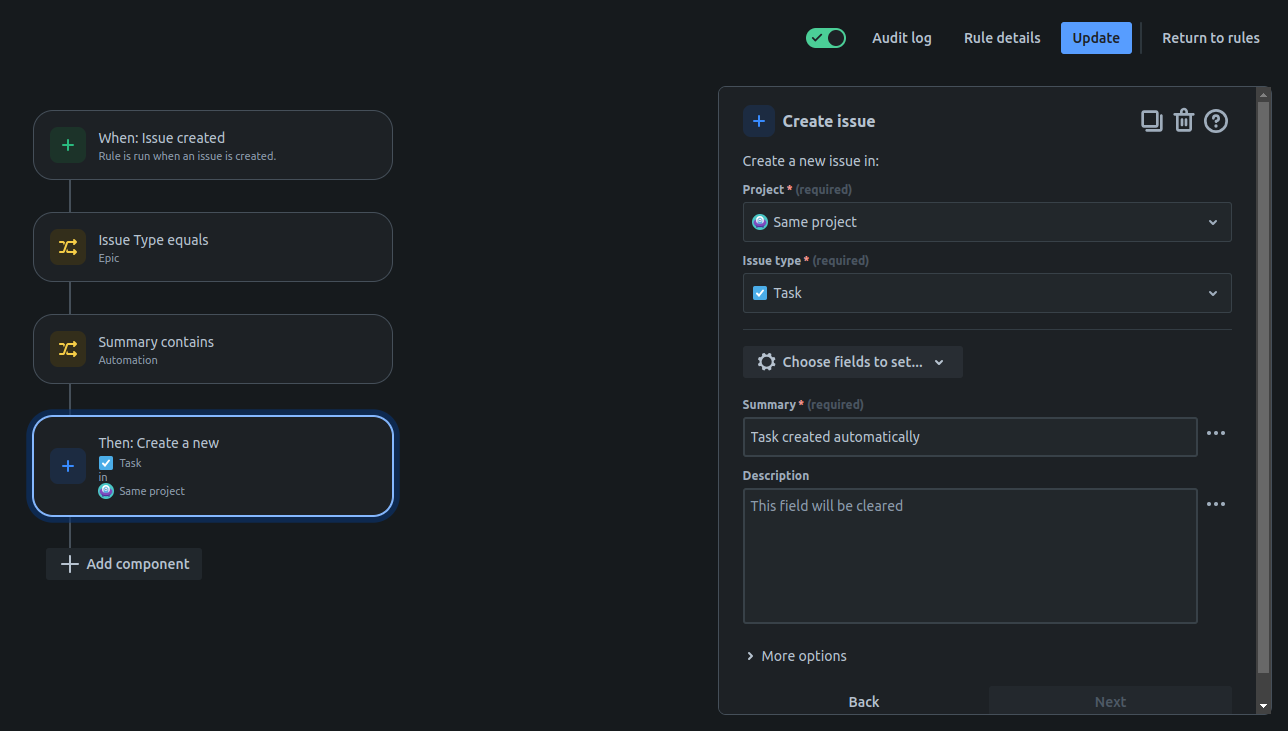This screenshot has height=731, width=1288.
Task: Click the Update button
Action: [1096, 38]
